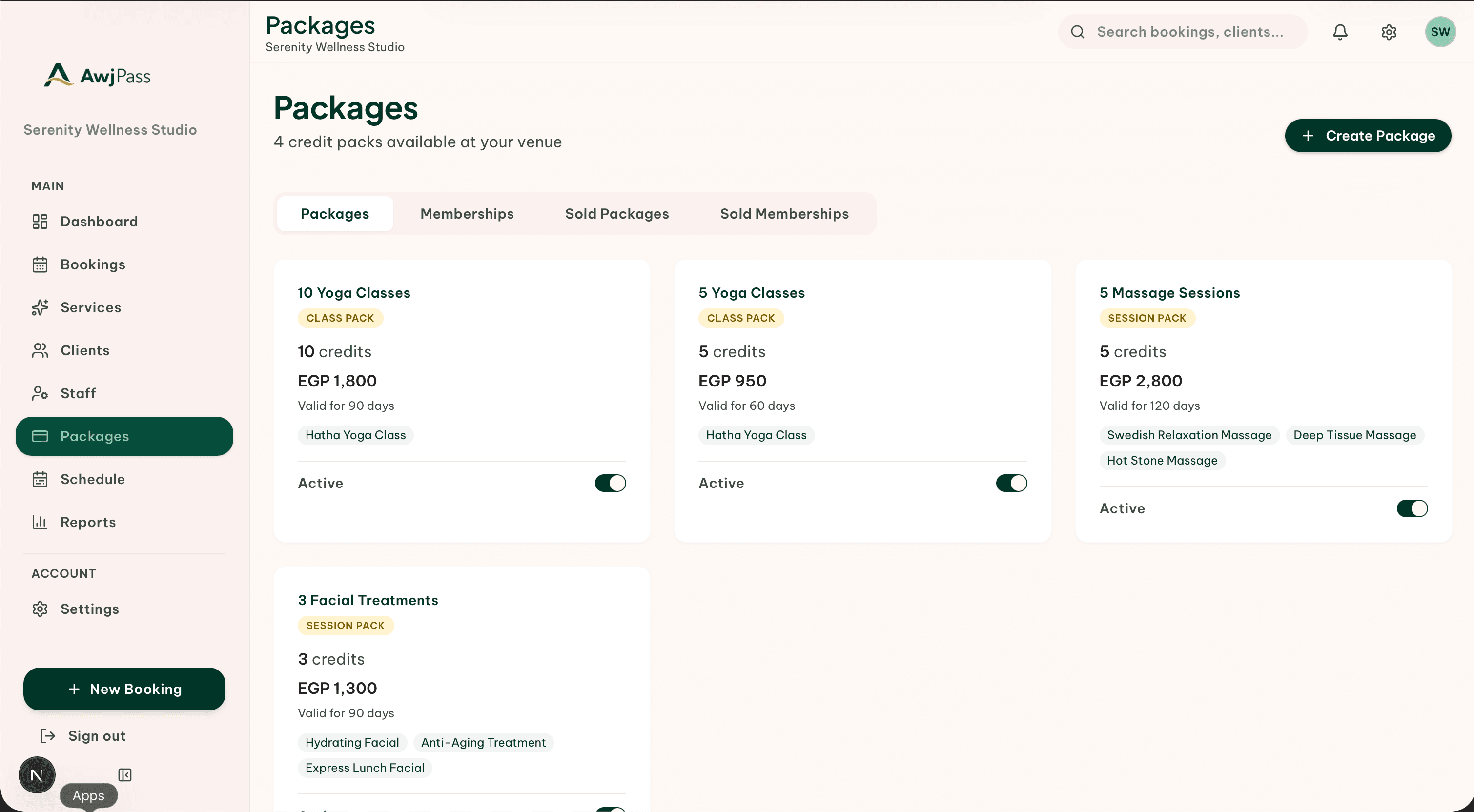The height and width of the screenshot is (812, 1474).
Task: Switch to the Packages tab
Action: click(335, 213)
